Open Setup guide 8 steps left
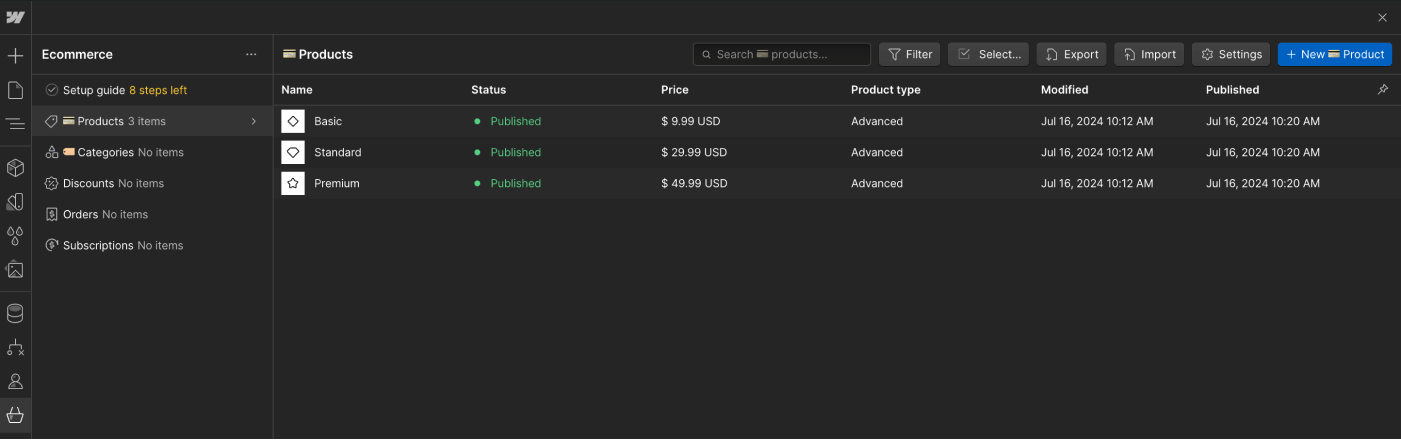This screenshot has width=1401, height=440. pos(152,90)
